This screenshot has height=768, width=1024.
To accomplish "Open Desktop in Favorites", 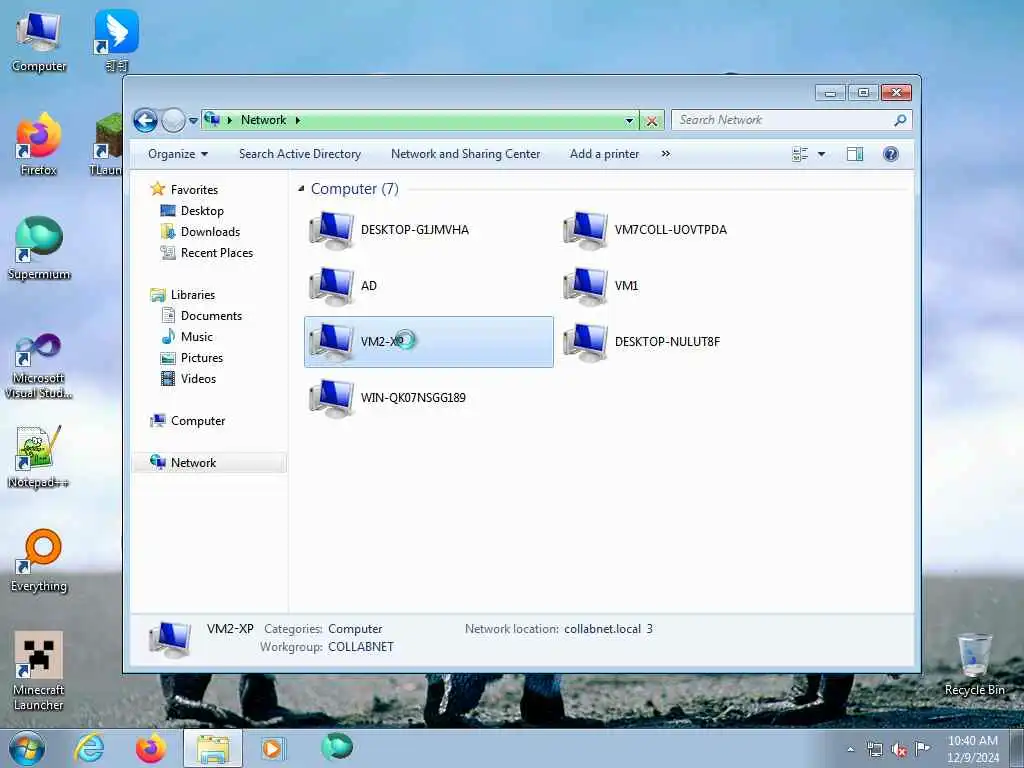I will 202,211.
